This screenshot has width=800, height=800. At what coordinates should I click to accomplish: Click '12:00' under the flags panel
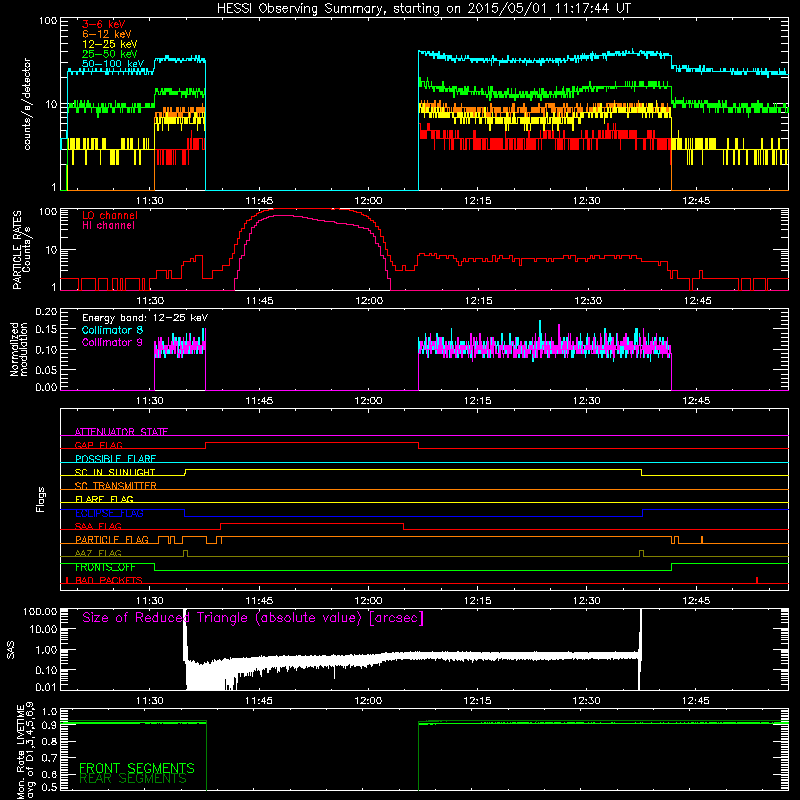[368, 601]
